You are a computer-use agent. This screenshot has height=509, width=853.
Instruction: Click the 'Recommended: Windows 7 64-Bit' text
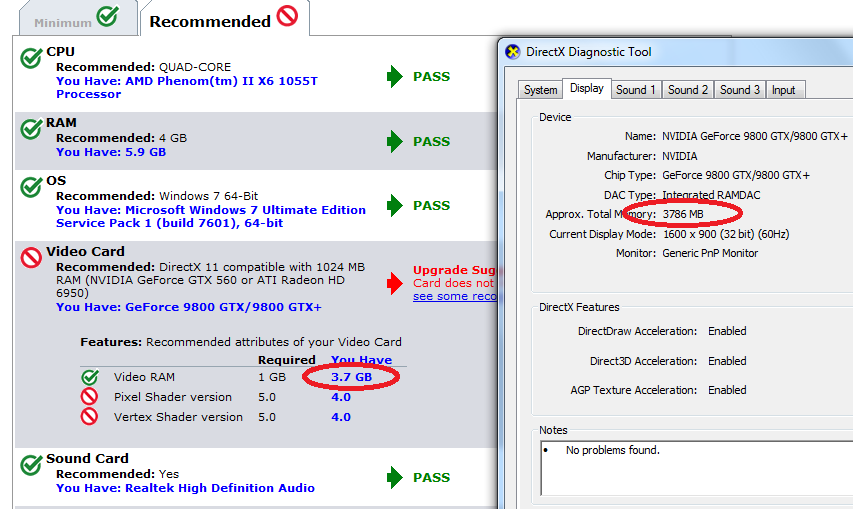point(157,196)
